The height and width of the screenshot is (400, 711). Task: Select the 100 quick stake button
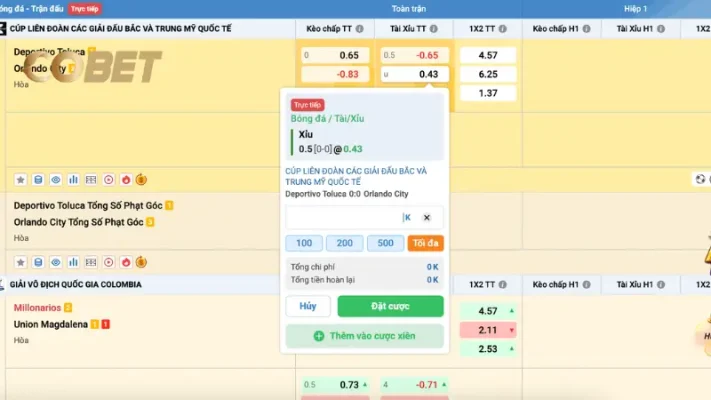click(304, 243)
